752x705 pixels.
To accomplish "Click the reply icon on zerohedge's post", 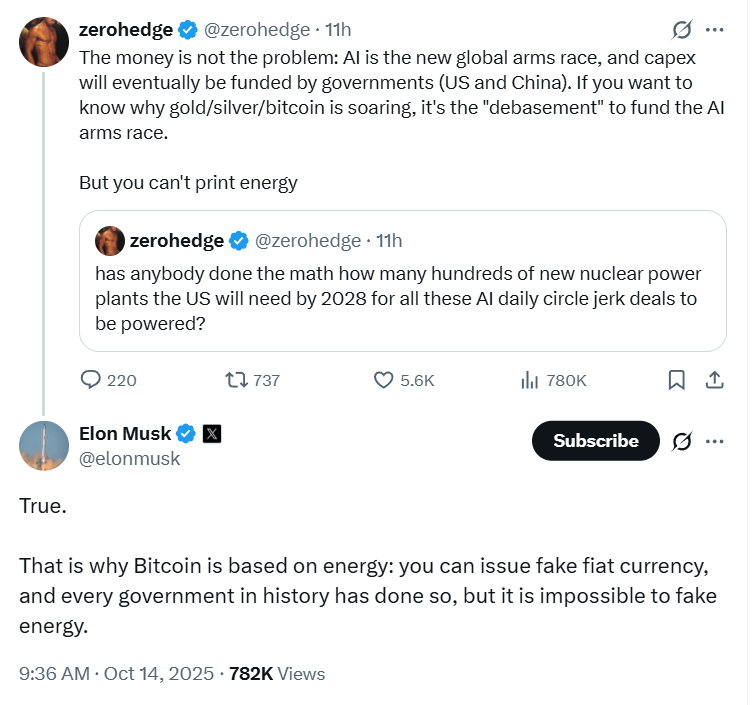I will pyautogui.click(x=91, y=380).
